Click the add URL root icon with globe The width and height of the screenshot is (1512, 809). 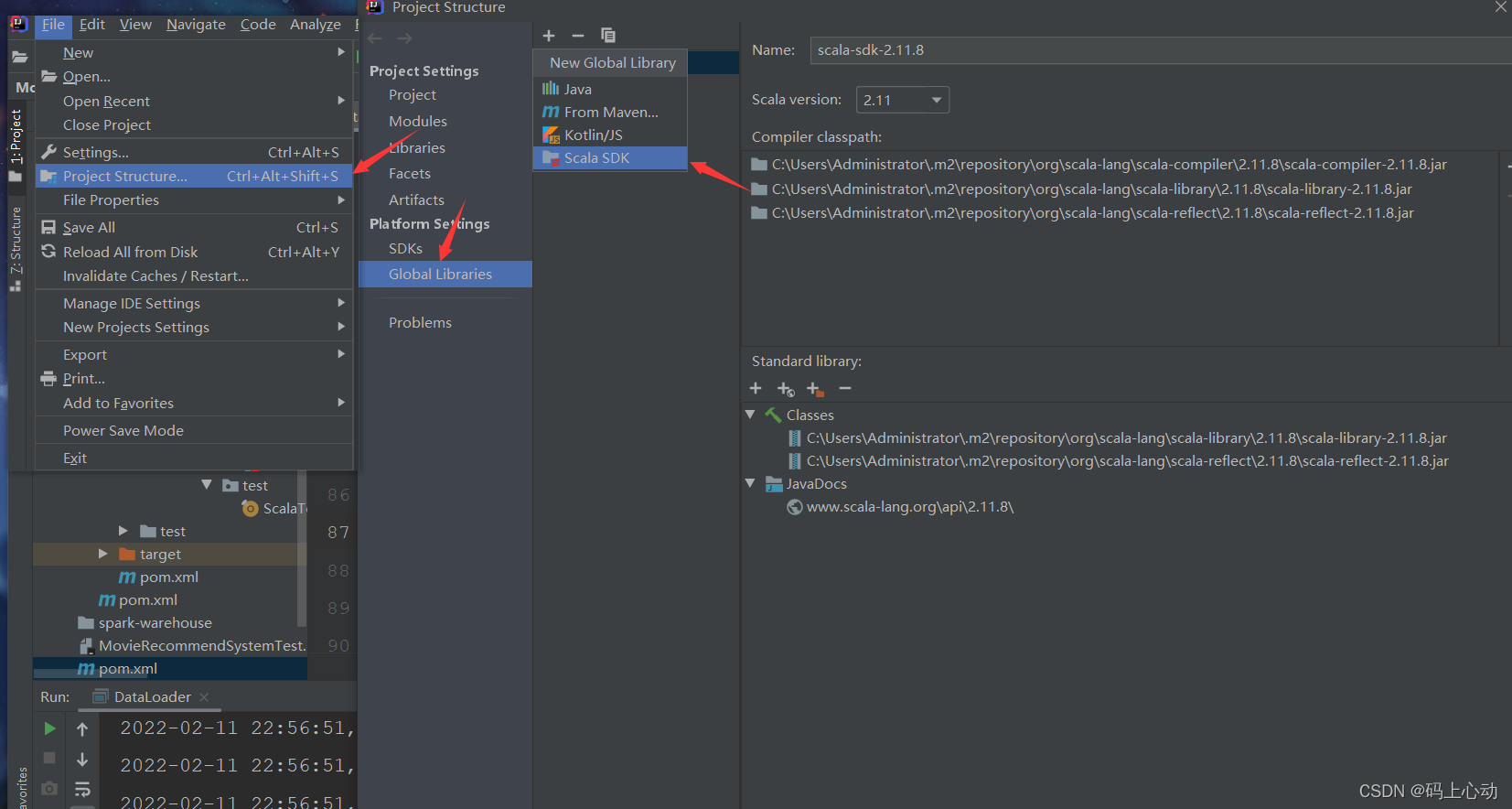pos(786,389)
